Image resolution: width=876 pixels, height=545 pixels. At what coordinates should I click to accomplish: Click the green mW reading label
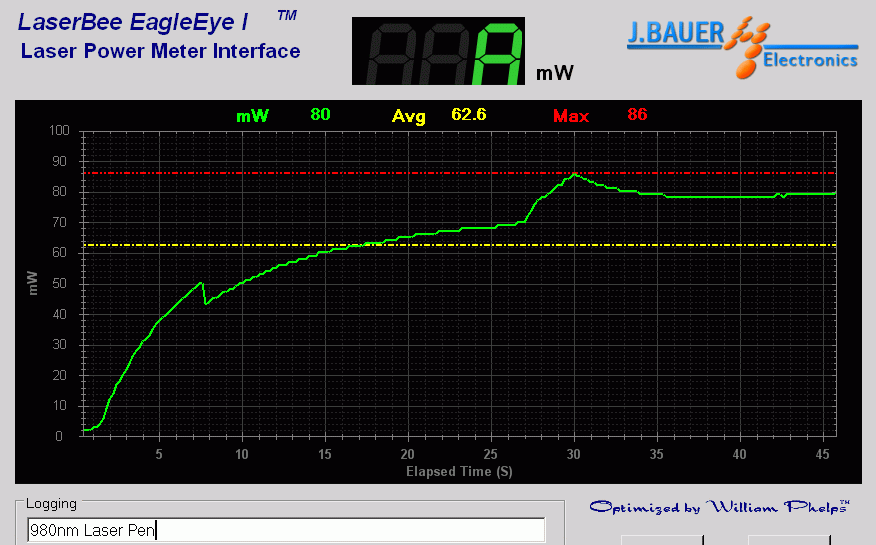coord(252,116)
